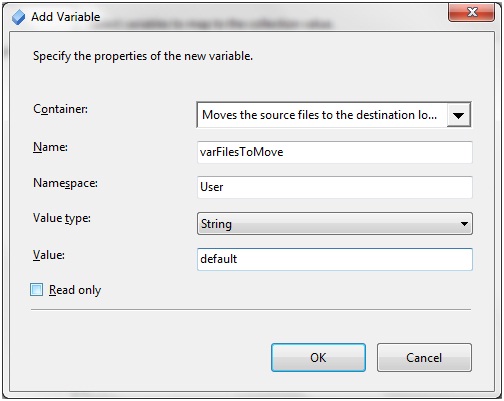The width and height of the screenshot is (504, 401).
Task: Click the Specify the properties instruction text
Action: point(143,56)
